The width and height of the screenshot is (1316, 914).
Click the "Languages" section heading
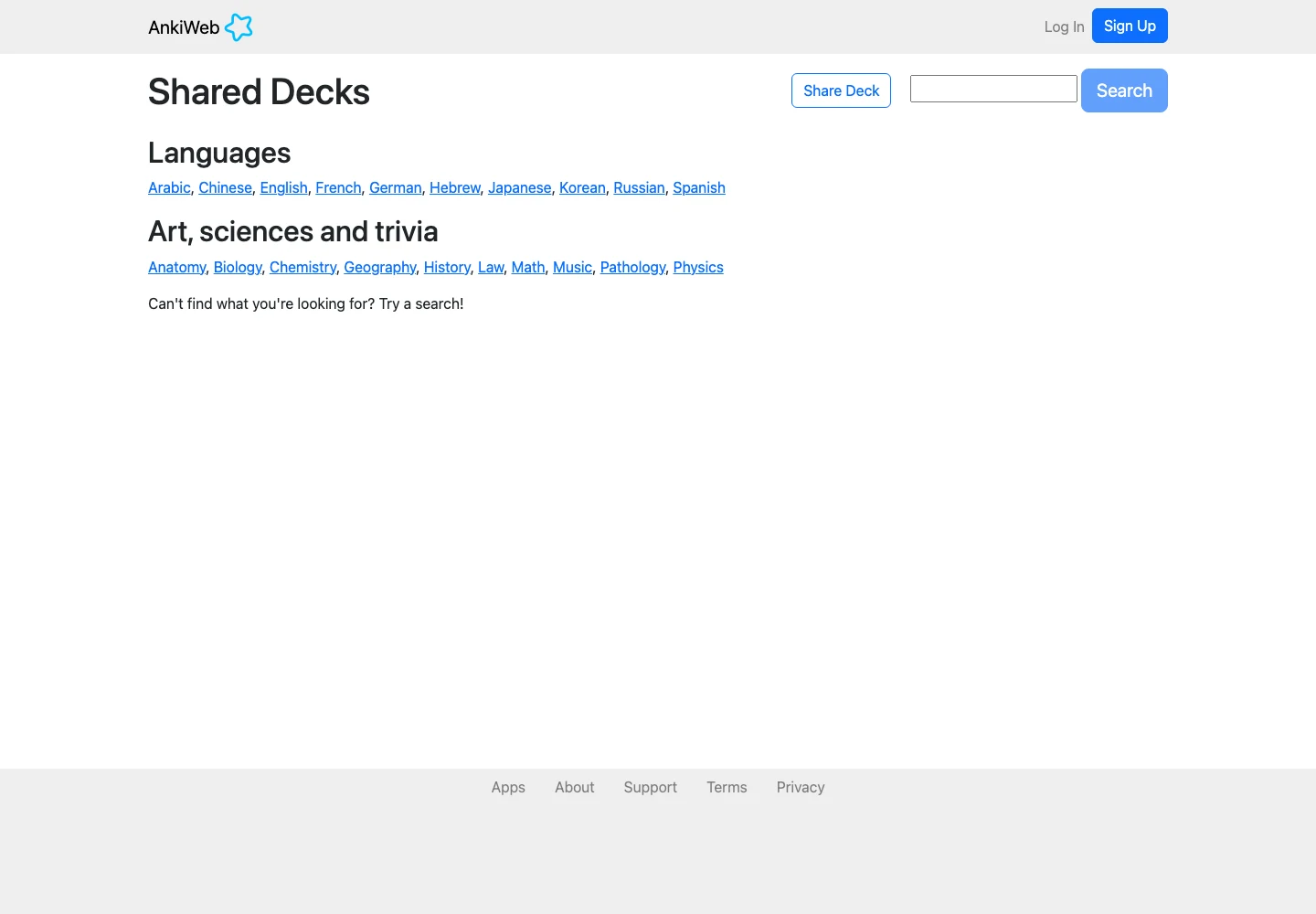[x=219, y=153]
